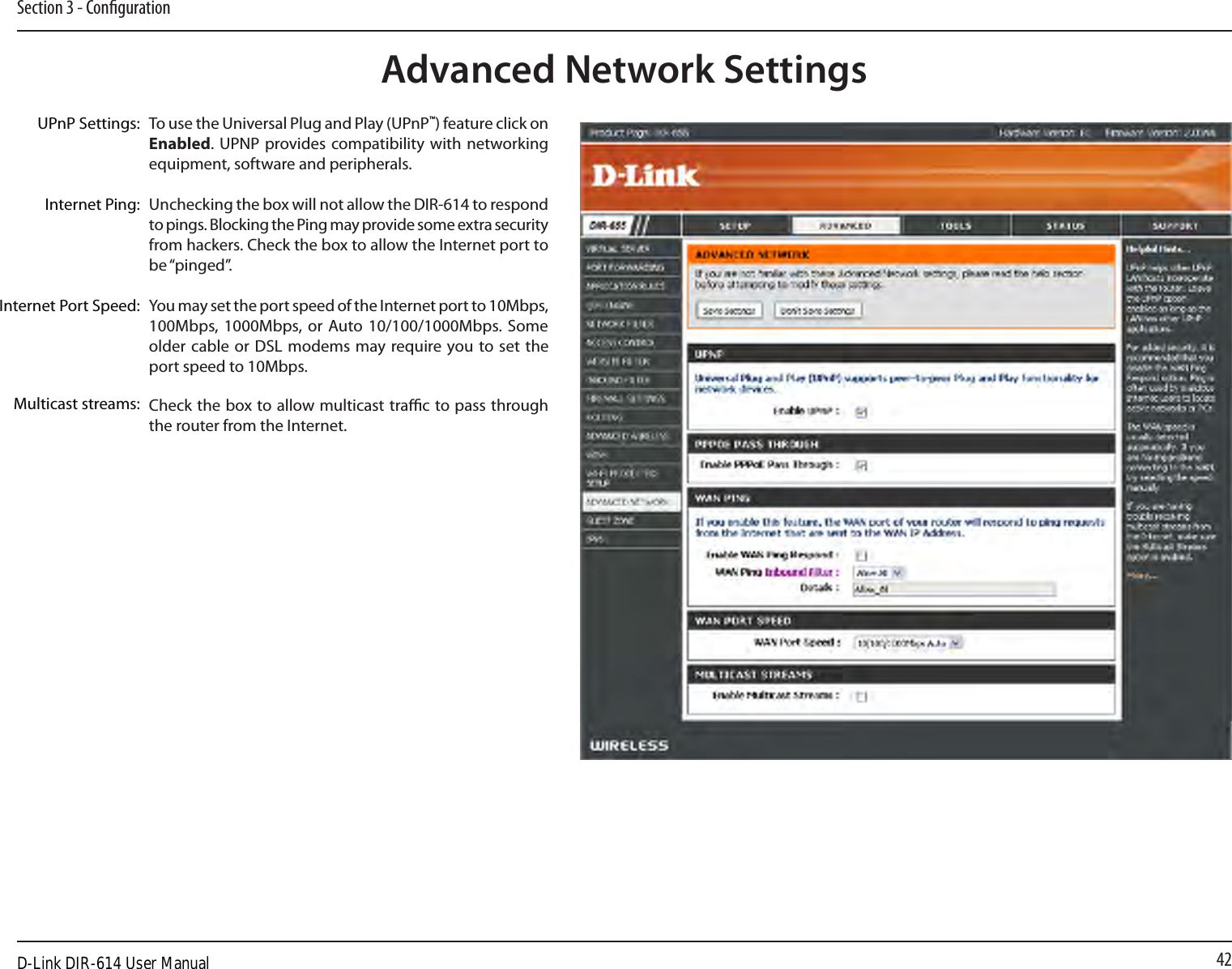Select Network Filter in sidebar
1232x969 pixels.
(x=631, y=324)
